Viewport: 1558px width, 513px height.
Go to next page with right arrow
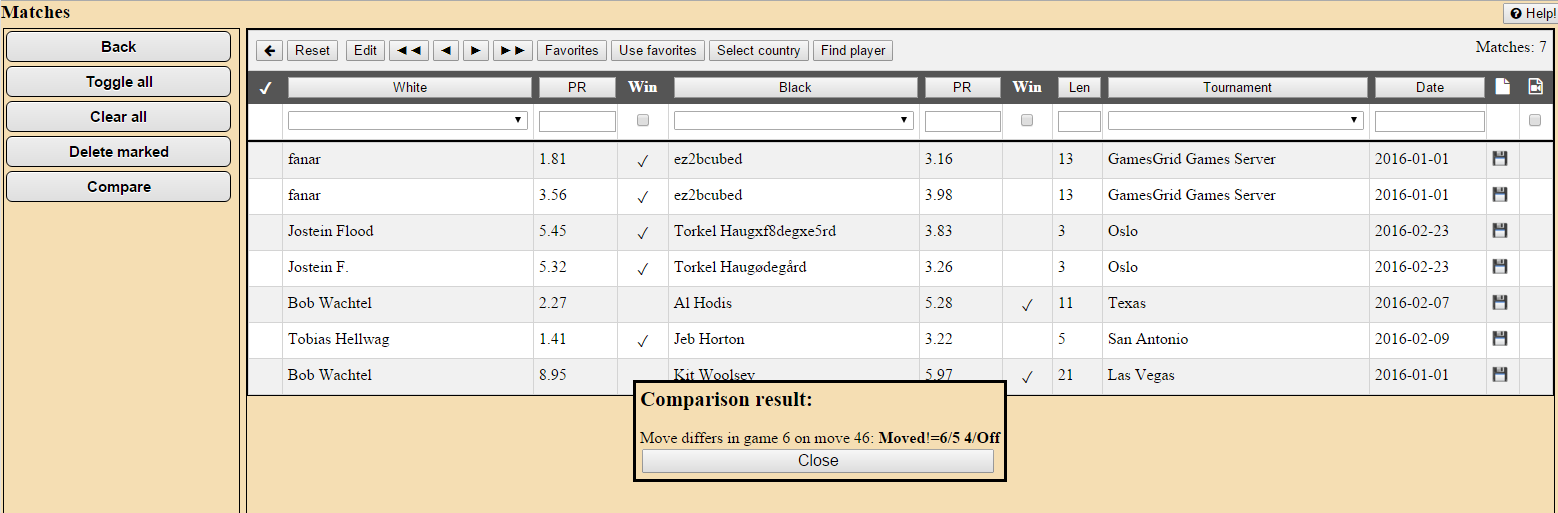point(476,50)
